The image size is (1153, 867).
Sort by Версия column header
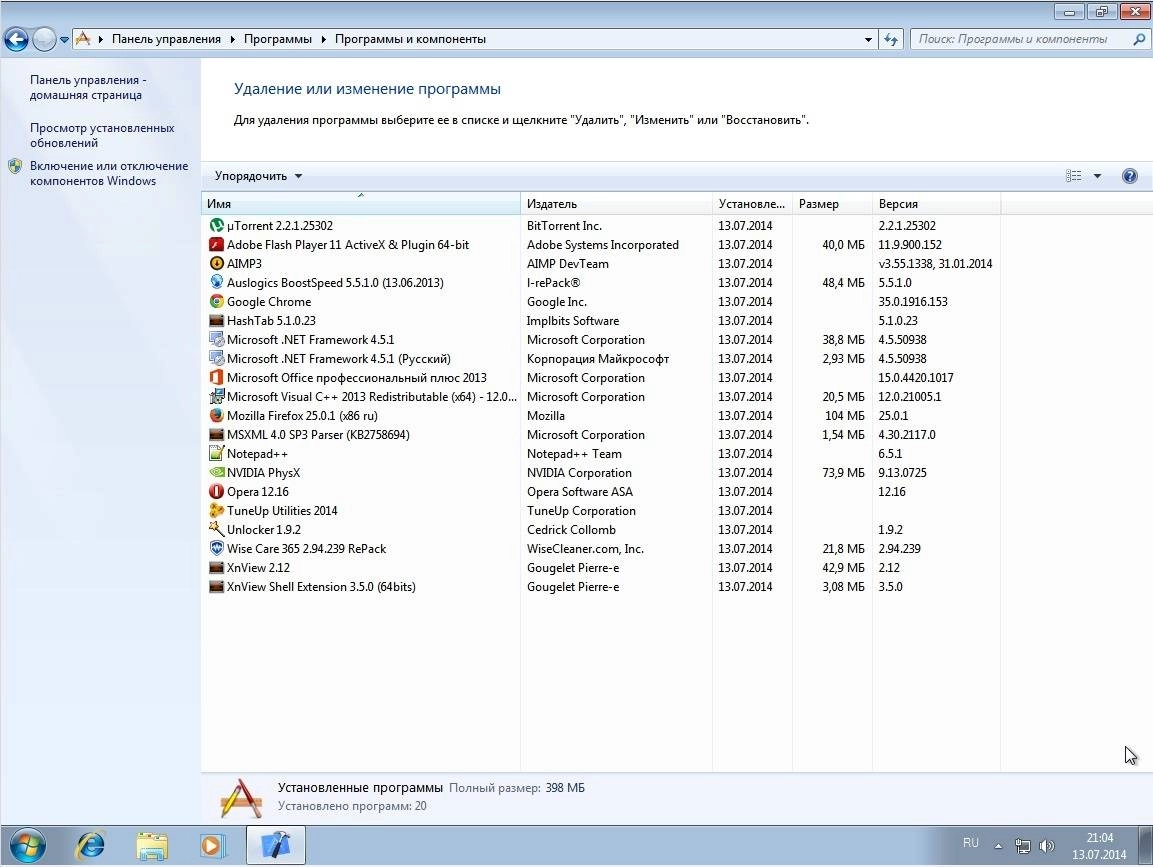pyautogui.click(x=936, y=204)
